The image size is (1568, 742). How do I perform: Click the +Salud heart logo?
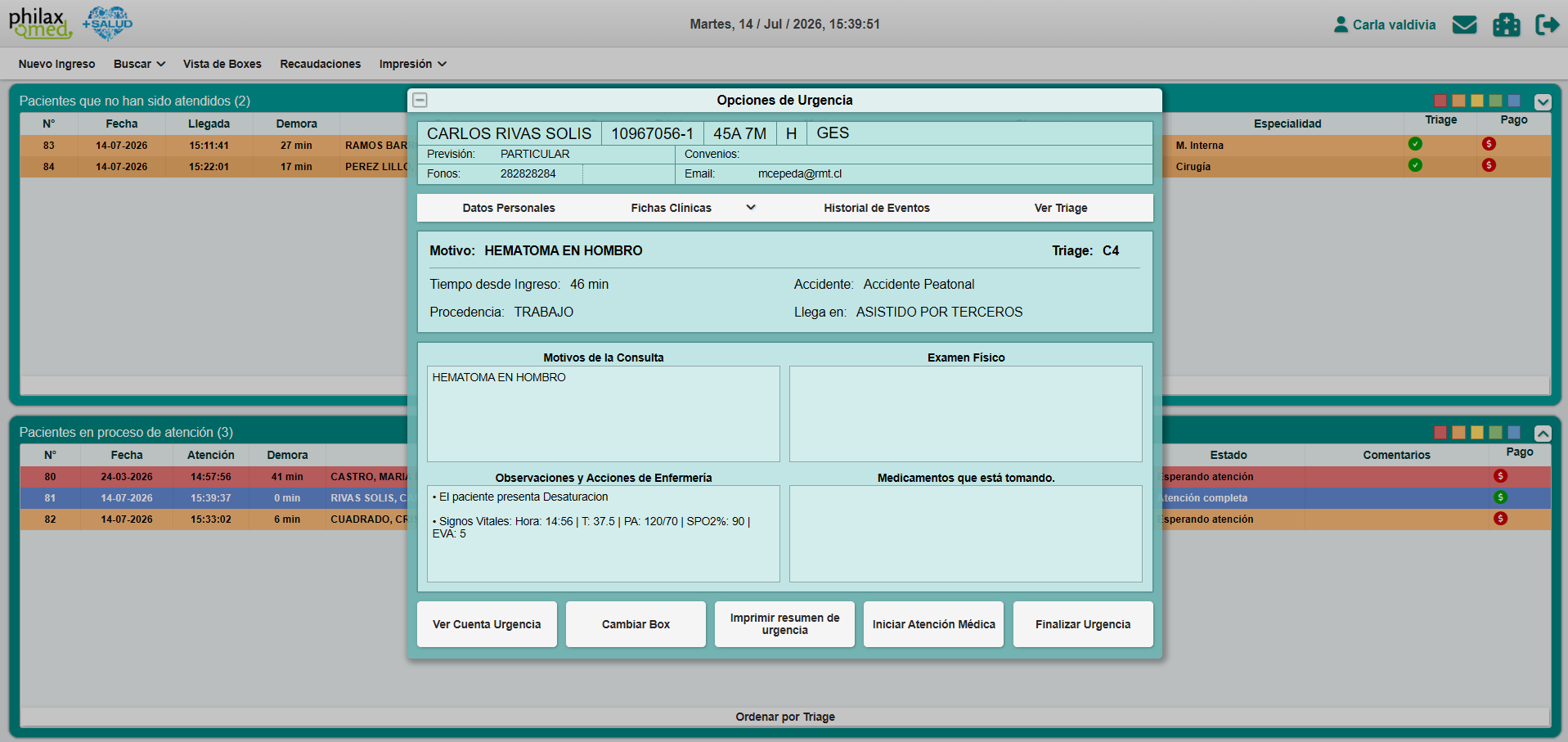click(108, 23)
